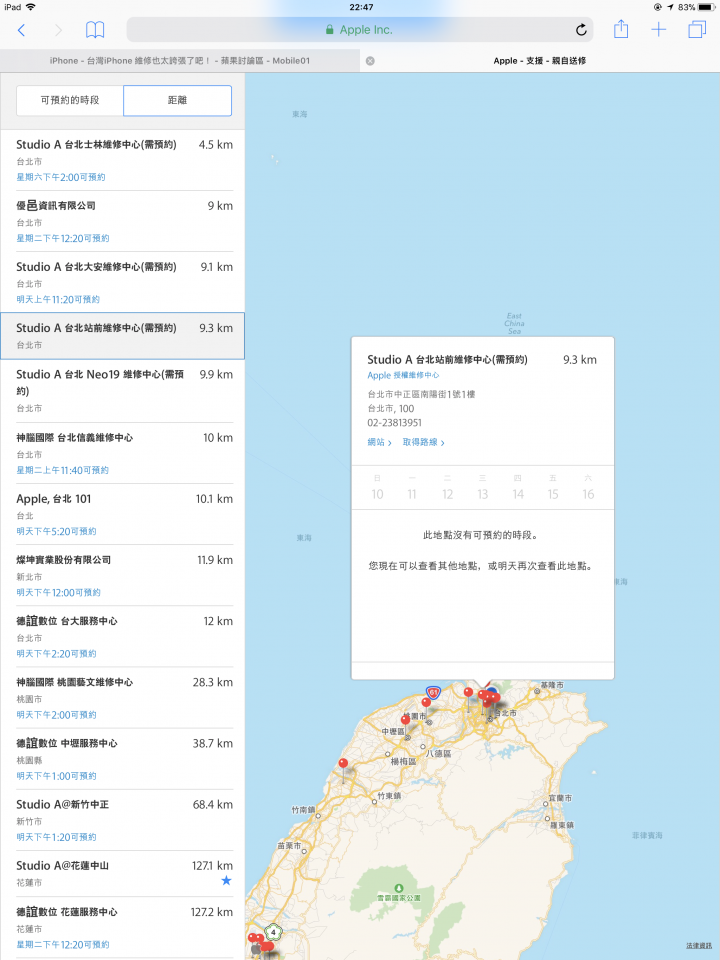Select Studio A 台北大安維修中心 row
Image resolution: width=720 pixels, height=960 pixels.
(122, 282)
